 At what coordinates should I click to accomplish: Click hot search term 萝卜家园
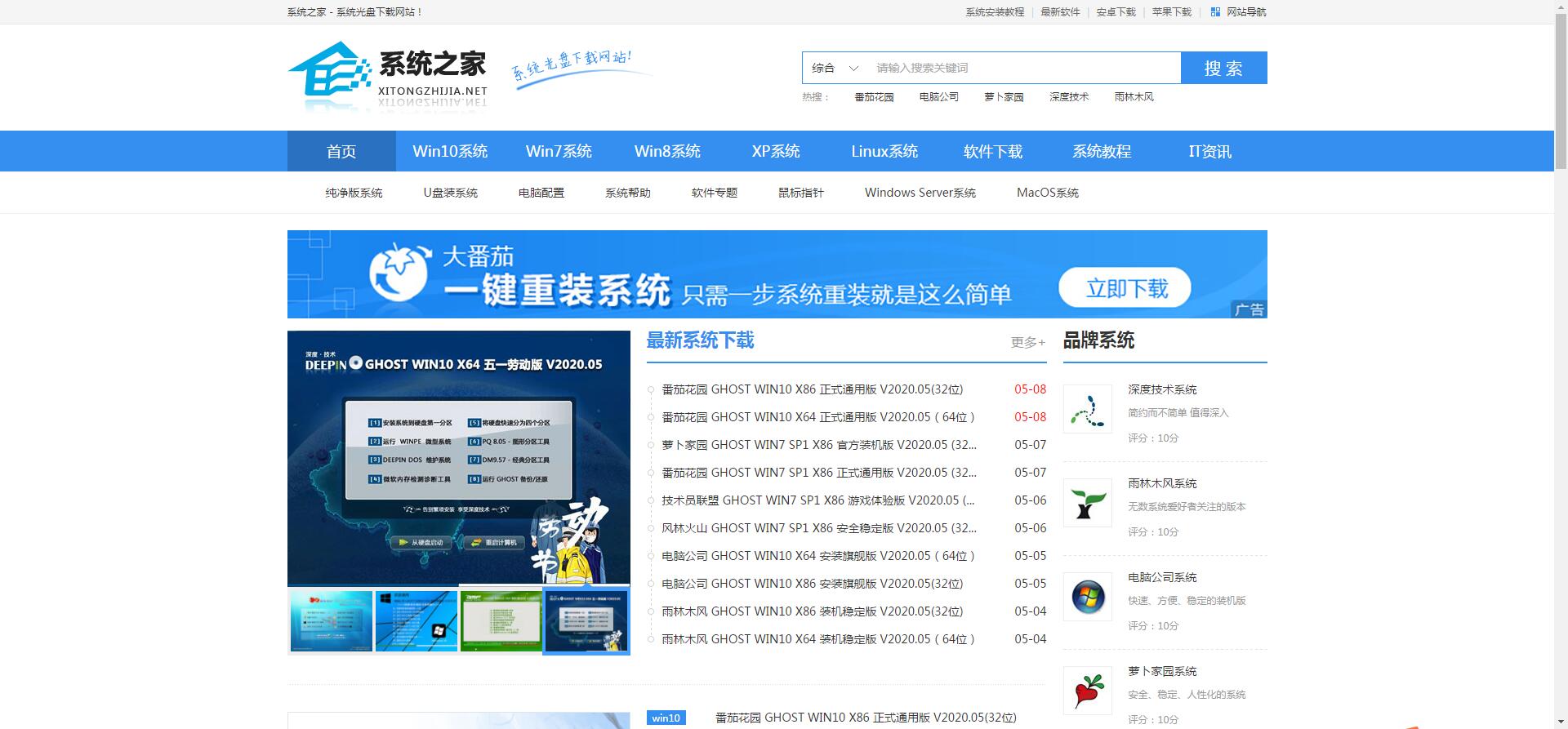point(1004,97)
